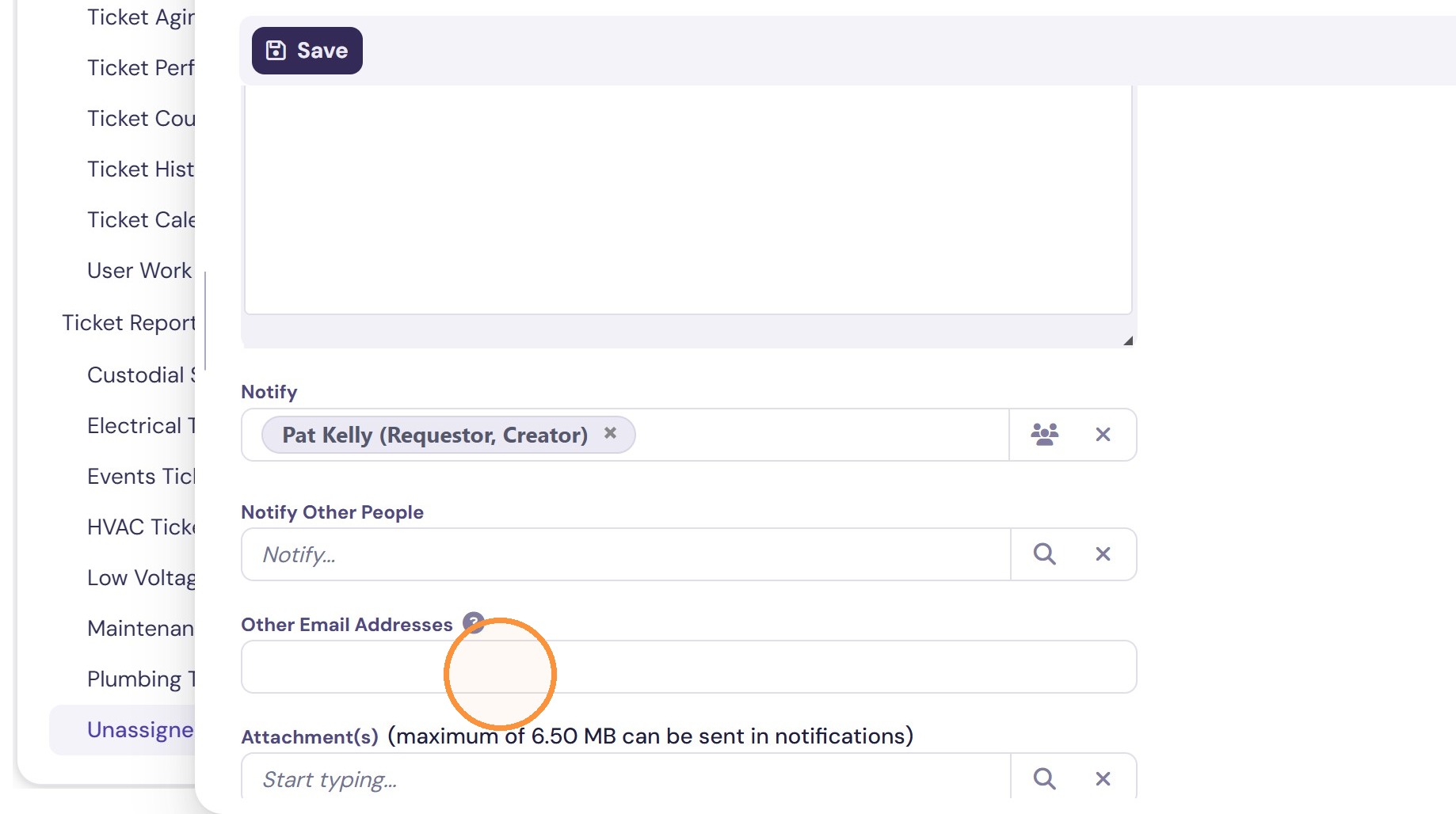Open Ticket History report in sidebar
The image size is (1456, 814).
tap(140, 169)
